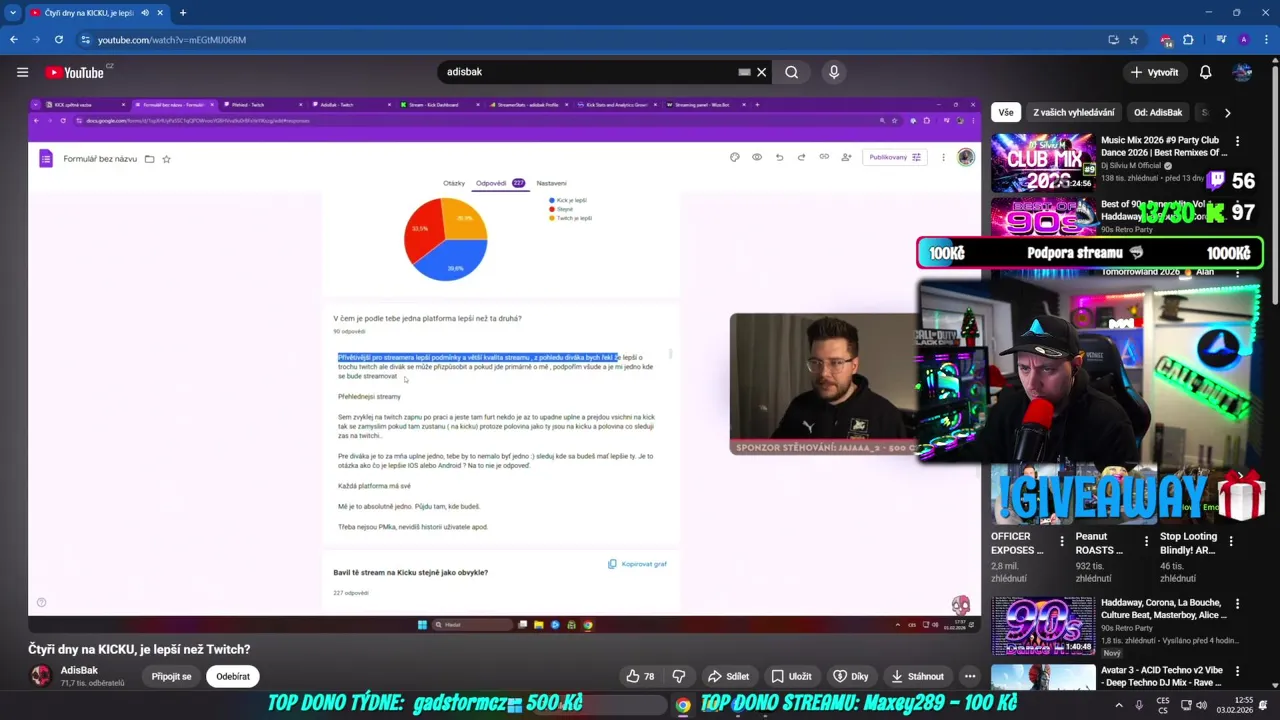
Task: Open the red extension icon with badge
Action: [x=1166, y=40]
